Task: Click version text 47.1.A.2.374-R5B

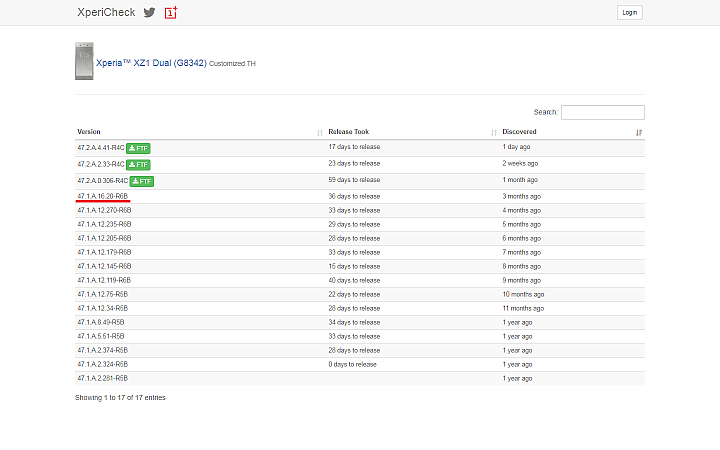Action: pos(102,350)
